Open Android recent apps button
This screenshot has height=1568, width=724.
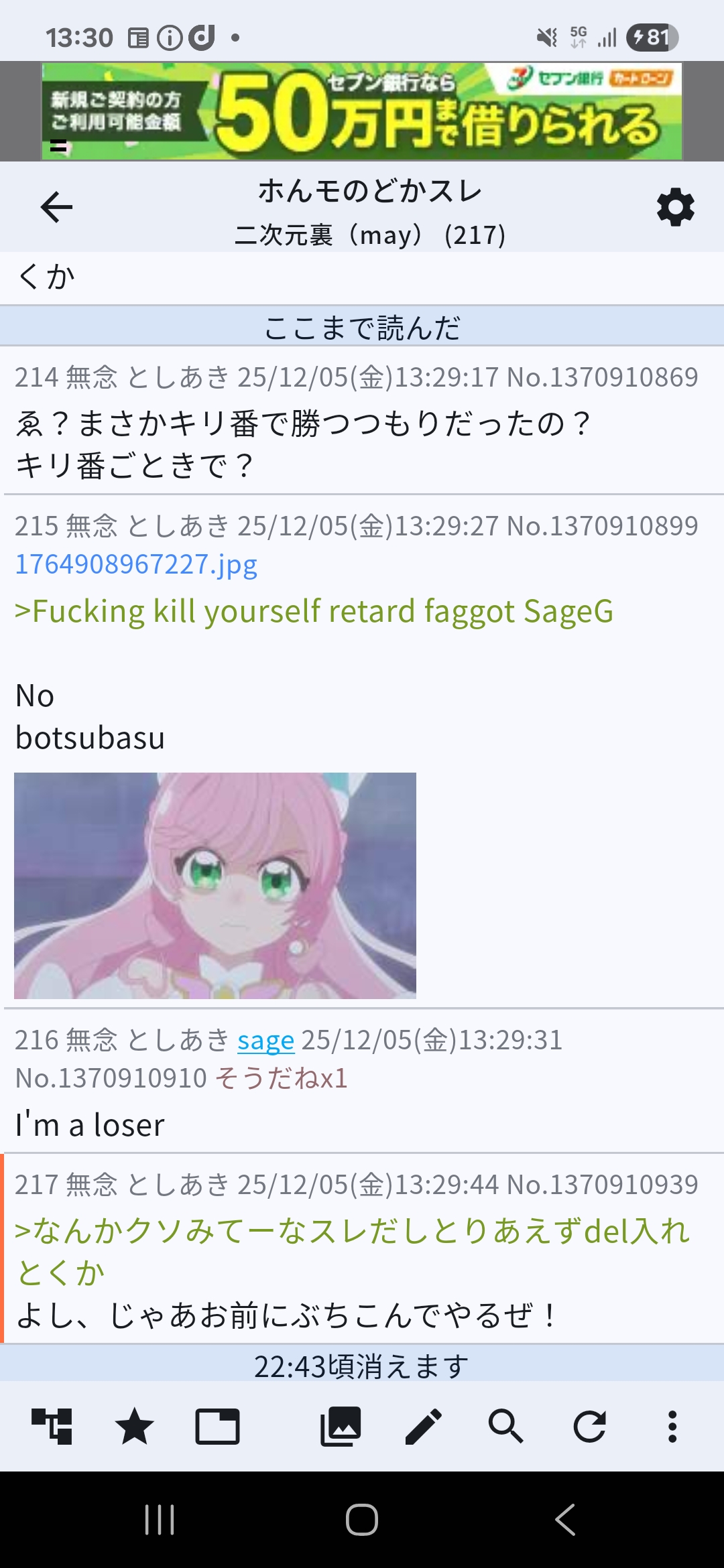pos(160,1519)
